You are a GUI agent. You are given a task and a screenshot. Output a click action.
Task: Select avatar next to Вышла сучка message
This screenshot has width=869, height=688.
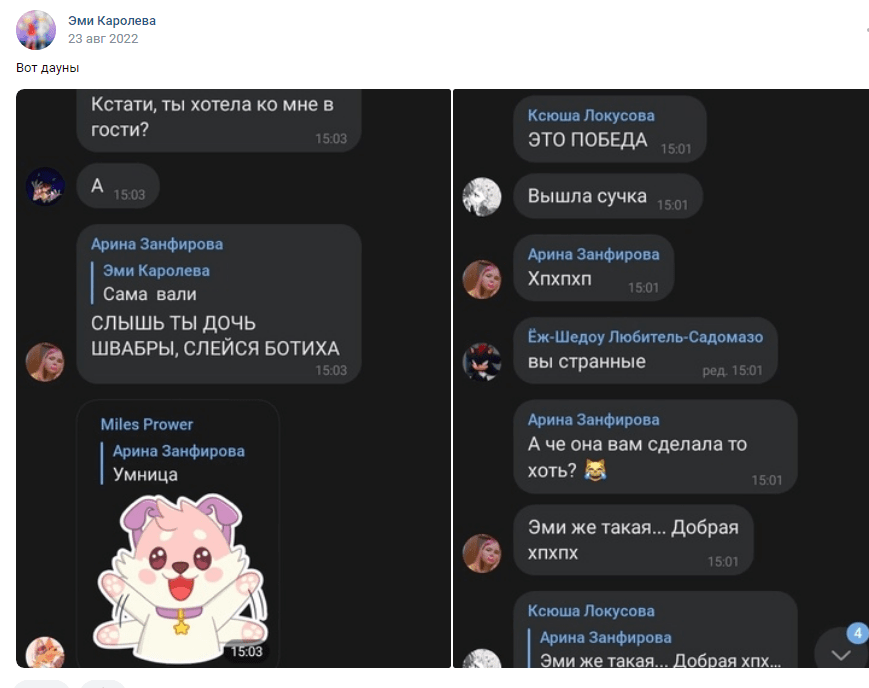pyautogui.click(x=482, y=197)
